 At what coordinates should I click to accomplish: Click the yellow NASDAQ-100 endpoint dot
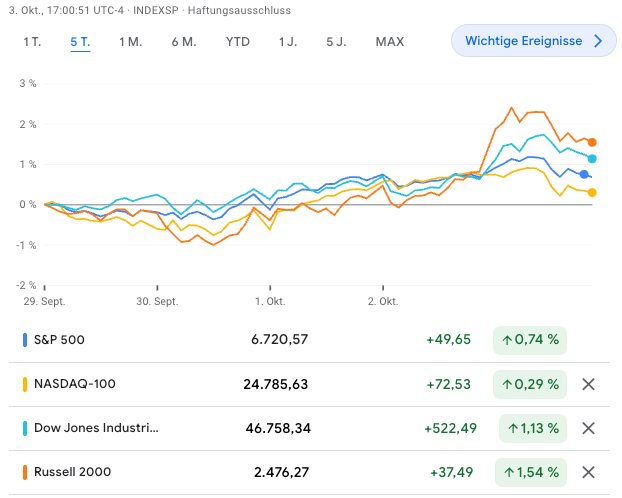pos(592,192)
